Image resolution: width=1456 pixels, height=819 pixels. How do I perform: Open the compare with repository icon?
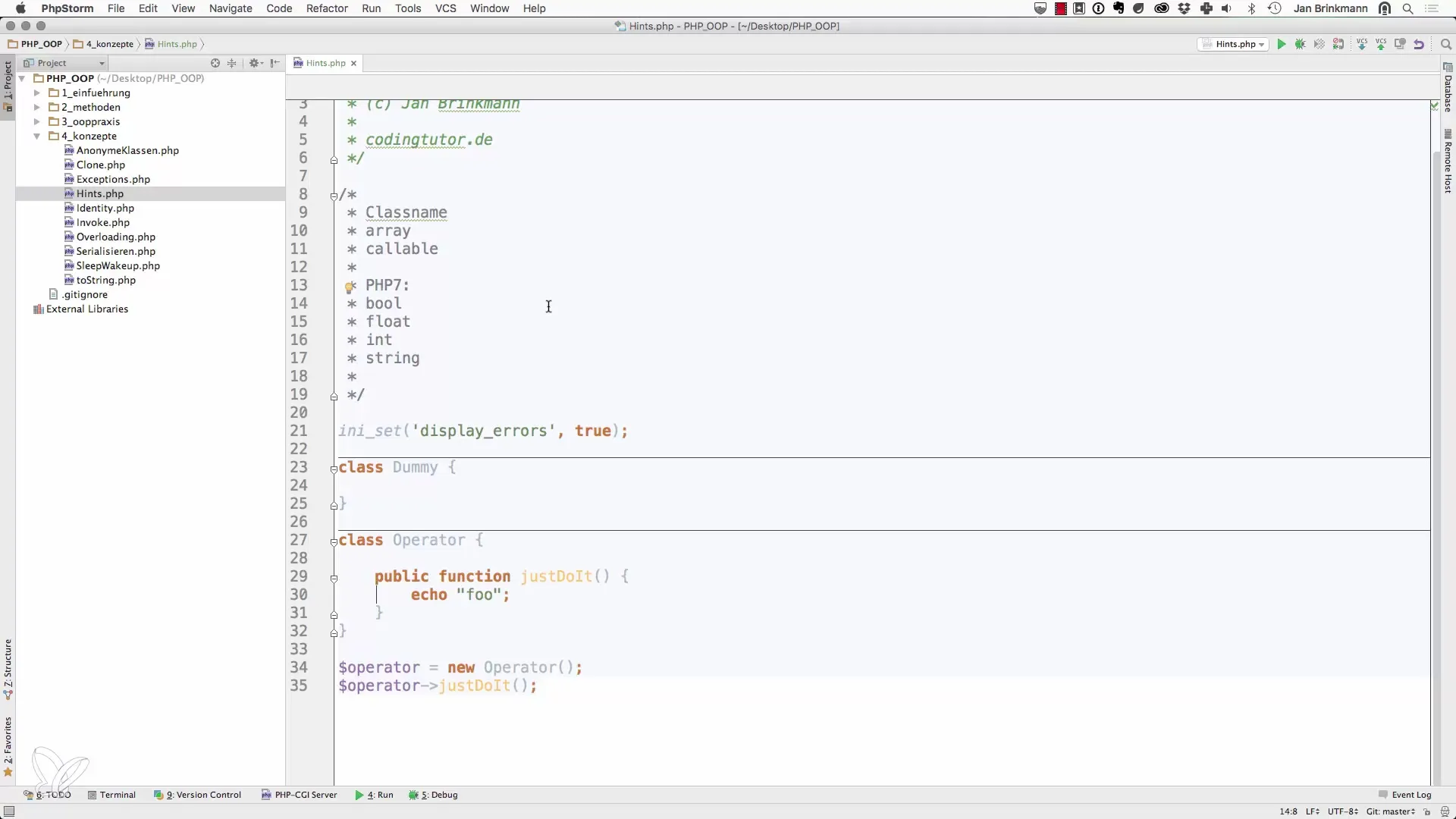tap(1400, 45)
